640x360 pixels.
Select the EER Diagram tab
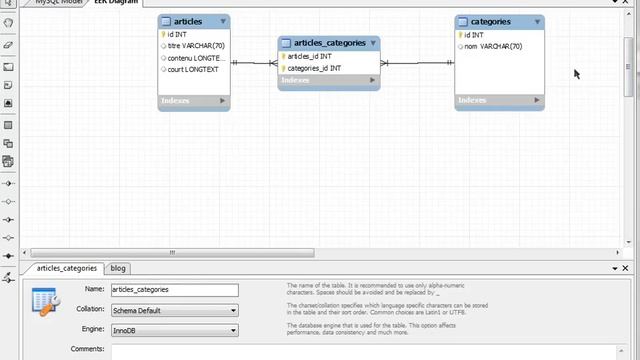click(x=116, y=2)
